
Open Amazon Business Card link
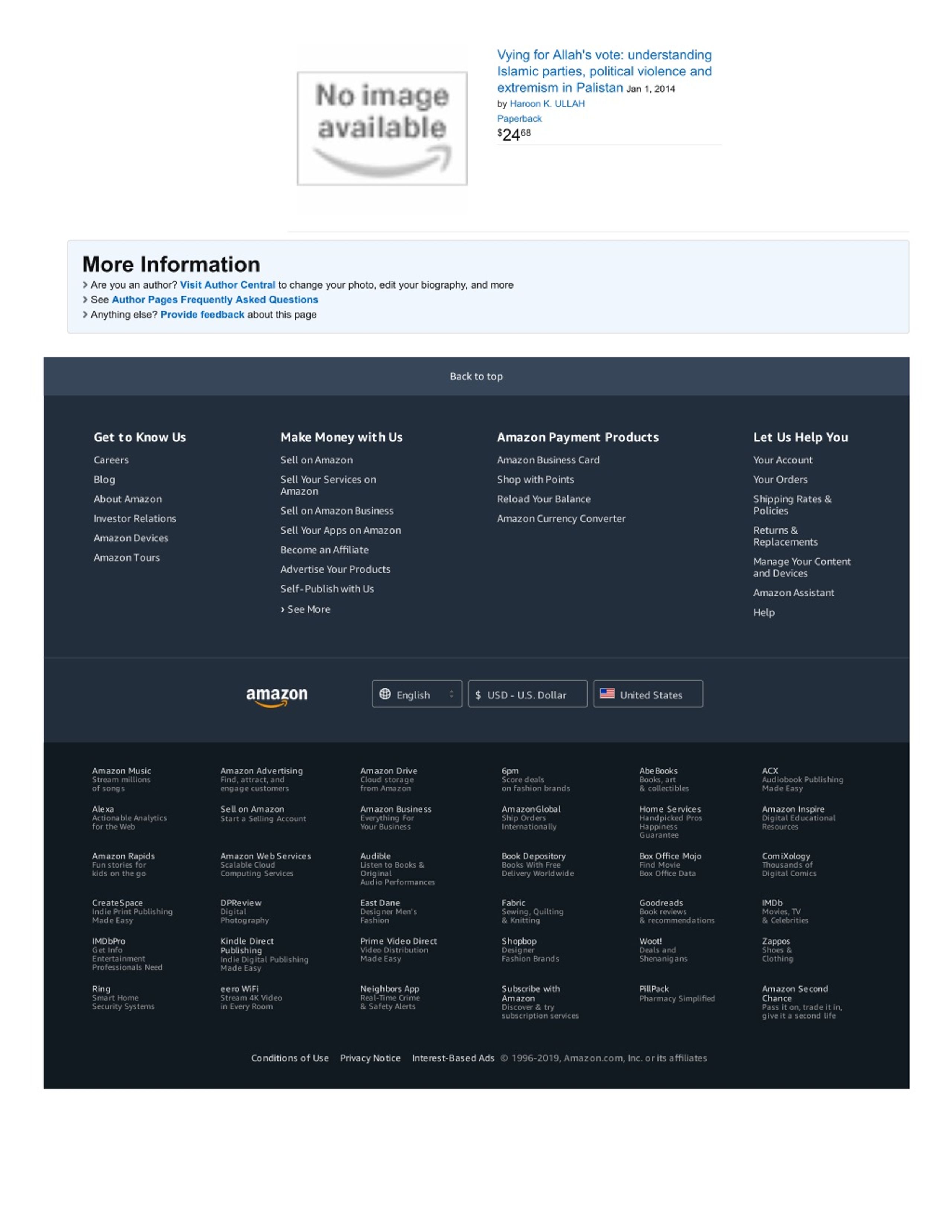coord(548,460)
